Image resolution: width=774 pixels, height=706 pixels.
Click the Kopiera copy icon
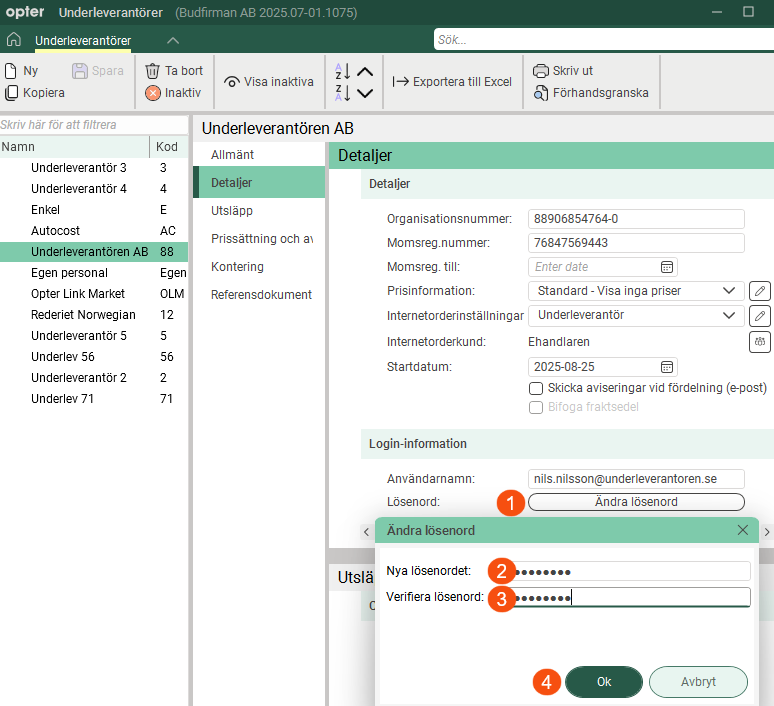[x=11, y=93]
